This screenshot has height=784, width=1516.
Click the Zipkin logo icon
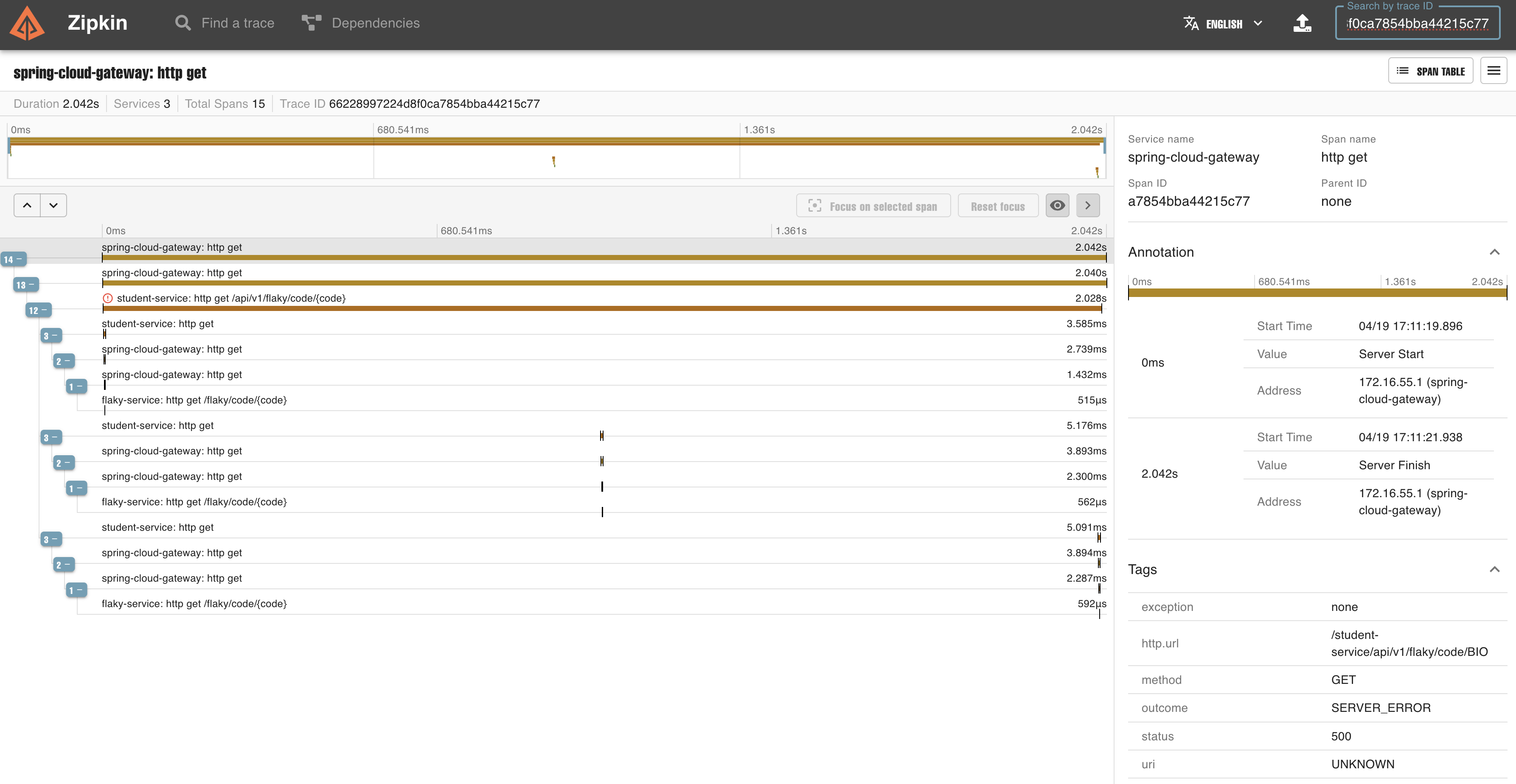point(27,23)
